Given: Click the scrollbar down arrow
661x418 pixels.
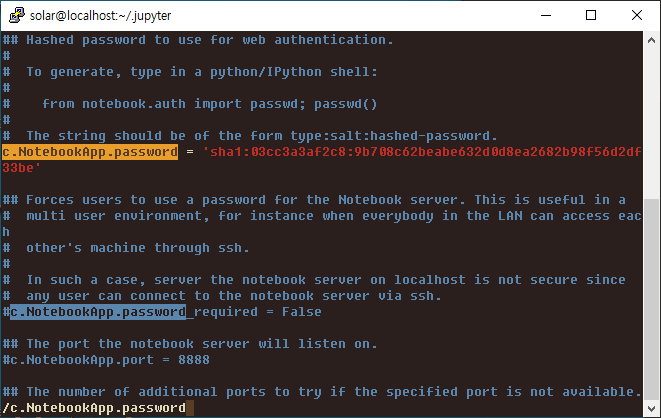Looking at the screenshot, I should 651,408.
